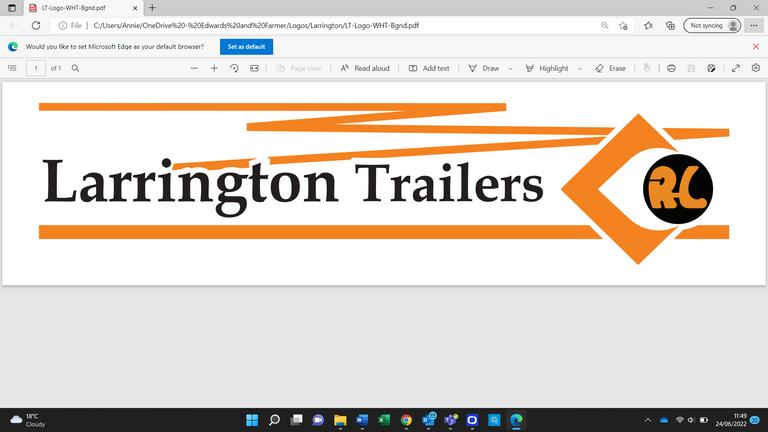Activate the Highlight tool
The height and width of the screenshot is (432, 768).
[547, 68]
